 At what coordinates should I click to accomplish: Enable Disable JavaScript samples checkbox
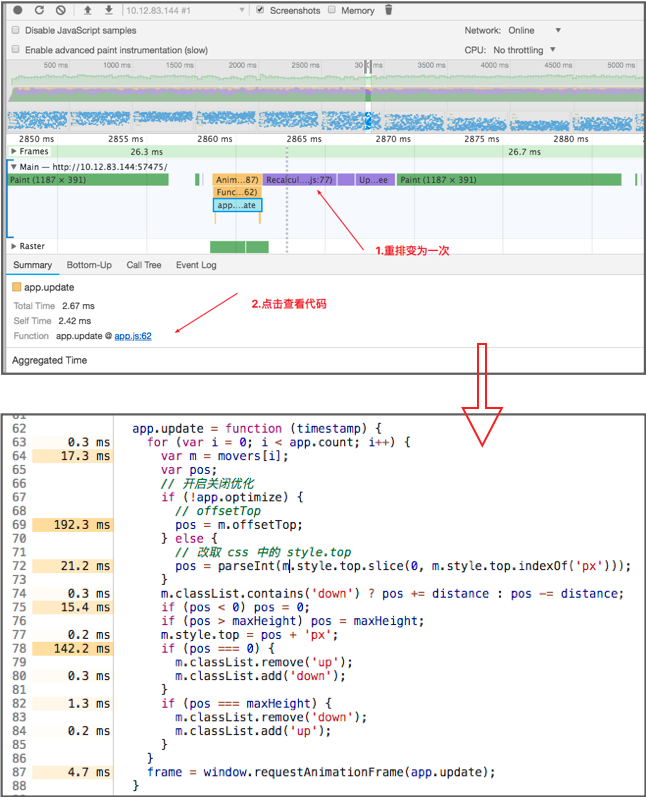pyautogui.click(x=16, y=30)
